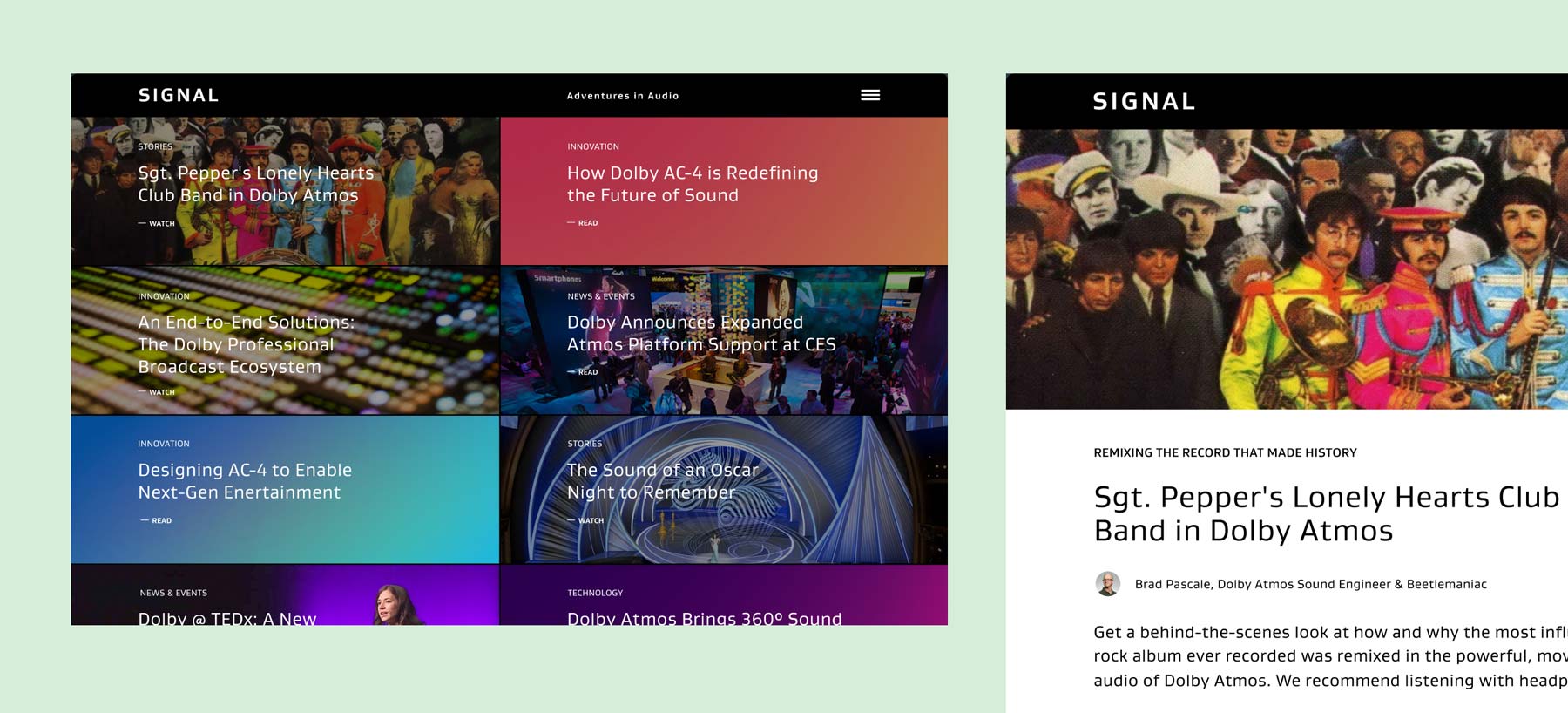Click the SIGNAL logo in the article page
Screen dimensions: 1568x713
(x=1144, y=101)
